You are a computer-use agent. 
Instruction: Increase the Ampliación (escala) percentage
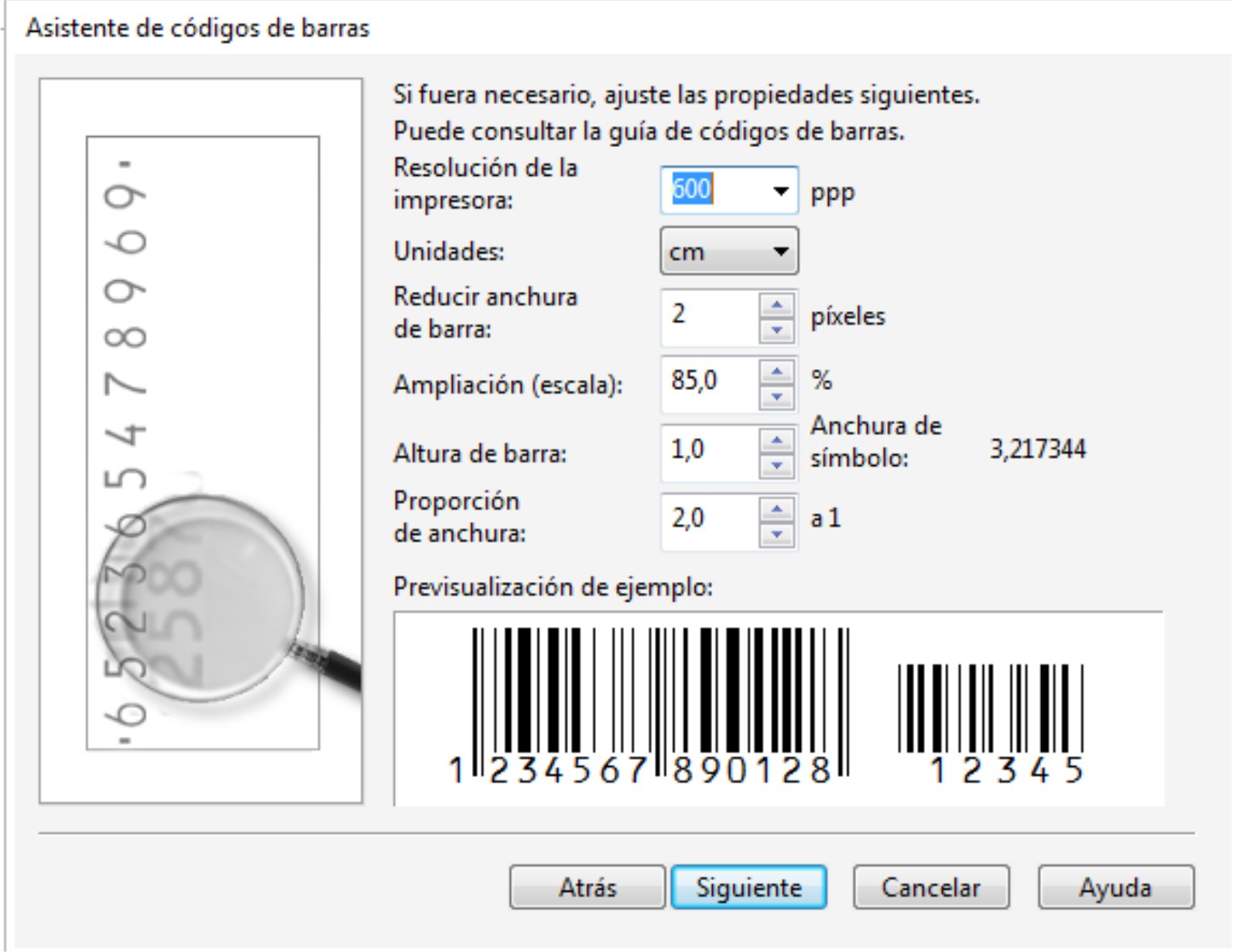point(777,372)
